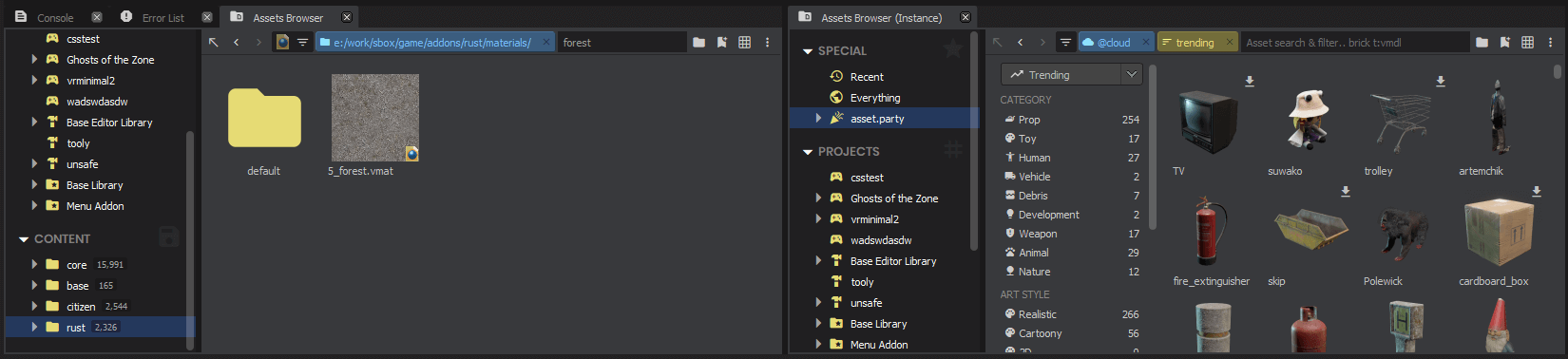
Task: Click bookmark icon in left Assets Browser toolbar
Action: [722, 42]
